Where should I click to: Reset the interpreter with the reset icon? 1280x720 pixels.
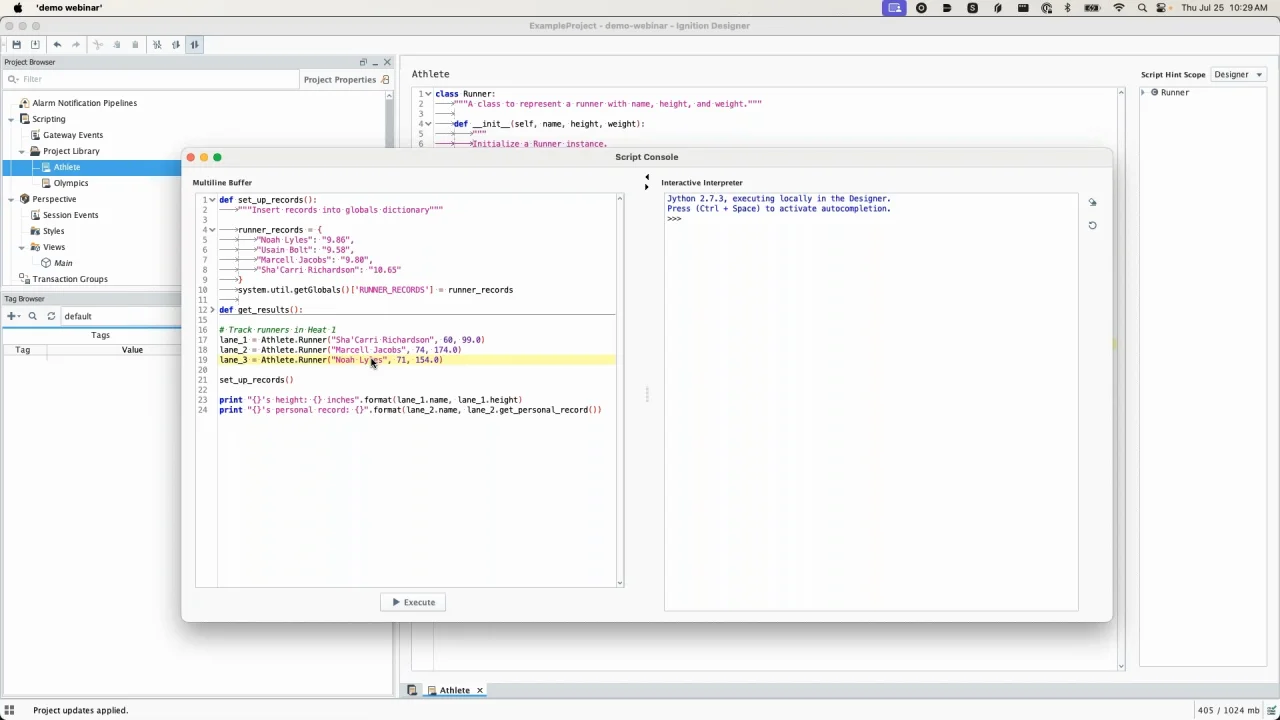click(1092, 225)
